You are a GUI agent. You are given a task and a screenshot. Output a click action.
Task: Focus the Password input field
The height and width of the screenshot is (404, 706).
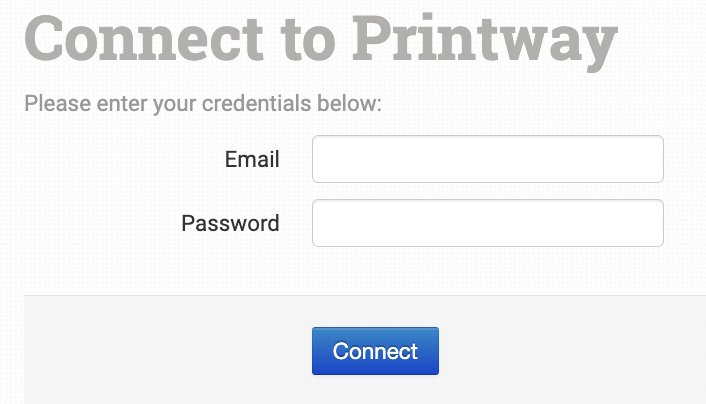[x=488, y=223]
